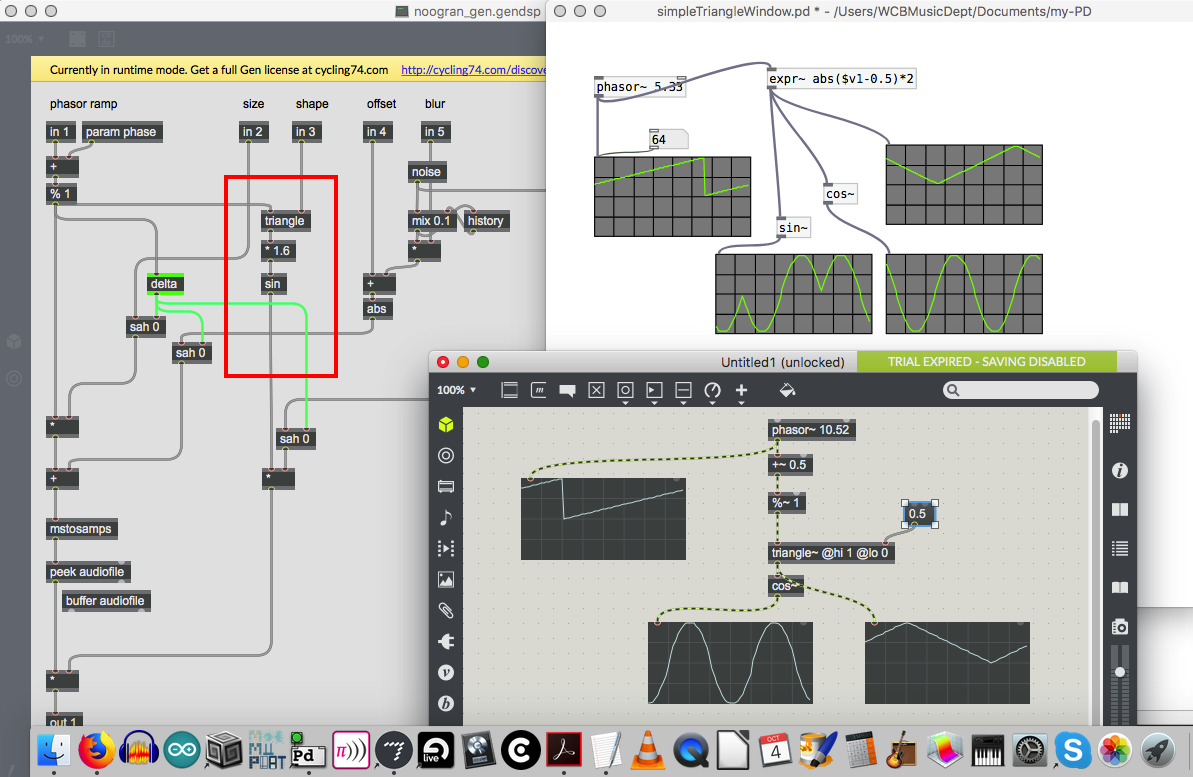Viewport: 1193px width, 777px height.
Task: Select the 'phasor~ 10.52' object in Max
Action: pyautogui.click(x=811, y=430)
